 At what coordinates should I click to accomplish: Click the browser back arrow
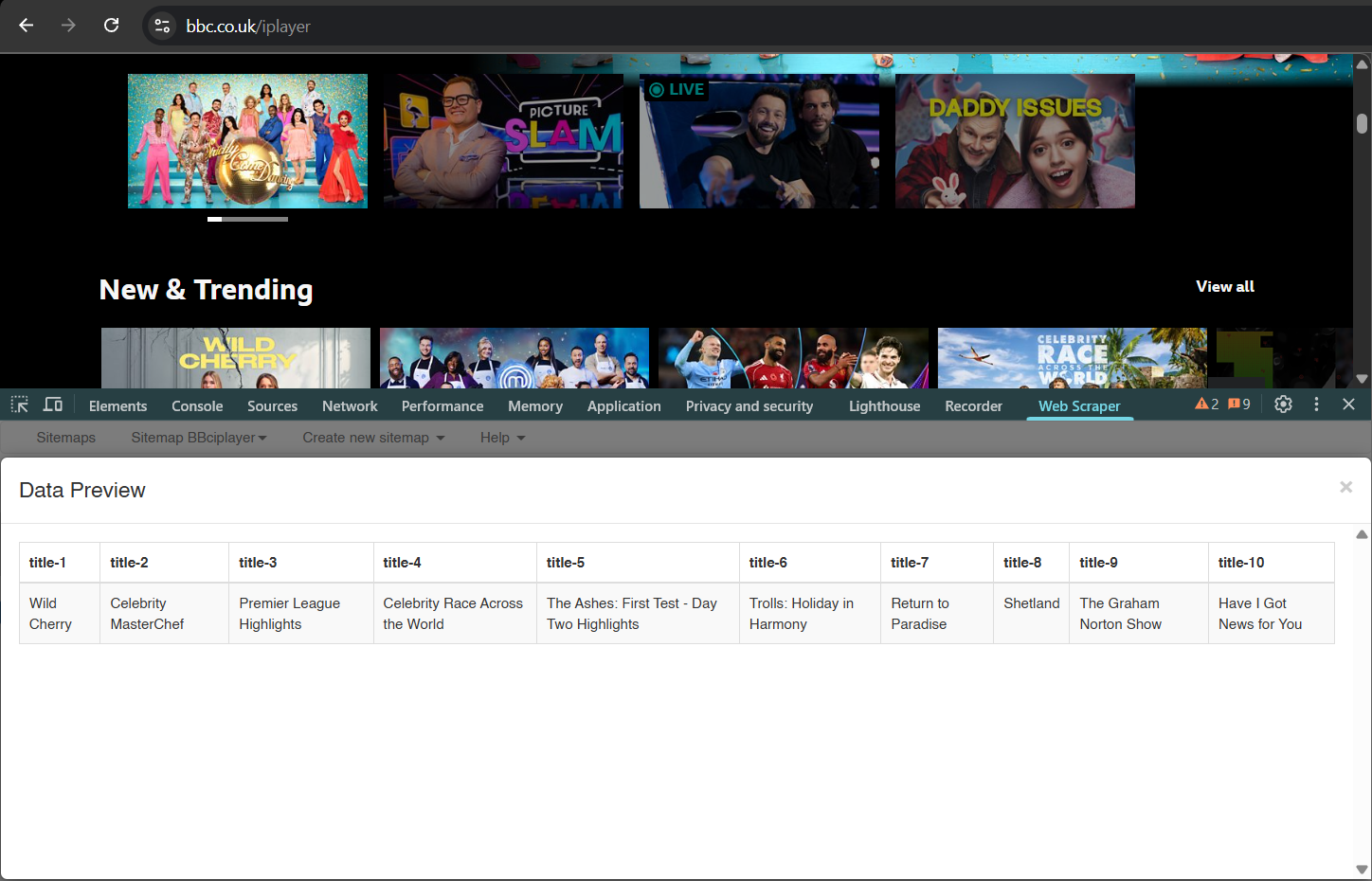(x=27, y=26)
